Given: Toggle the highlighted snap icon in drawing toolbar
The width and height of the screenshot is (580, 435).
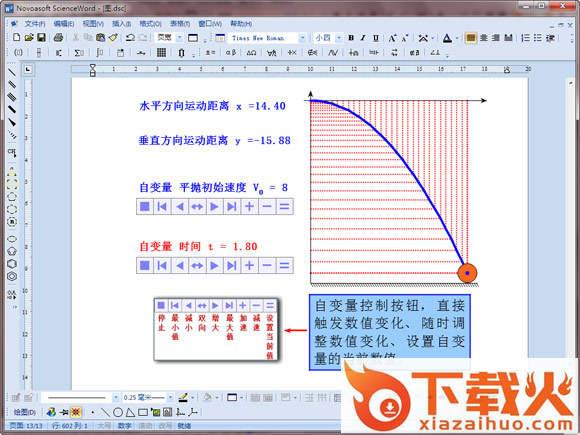Looking at the screenshot, I should pyautogui.click(x=76, y=412).
